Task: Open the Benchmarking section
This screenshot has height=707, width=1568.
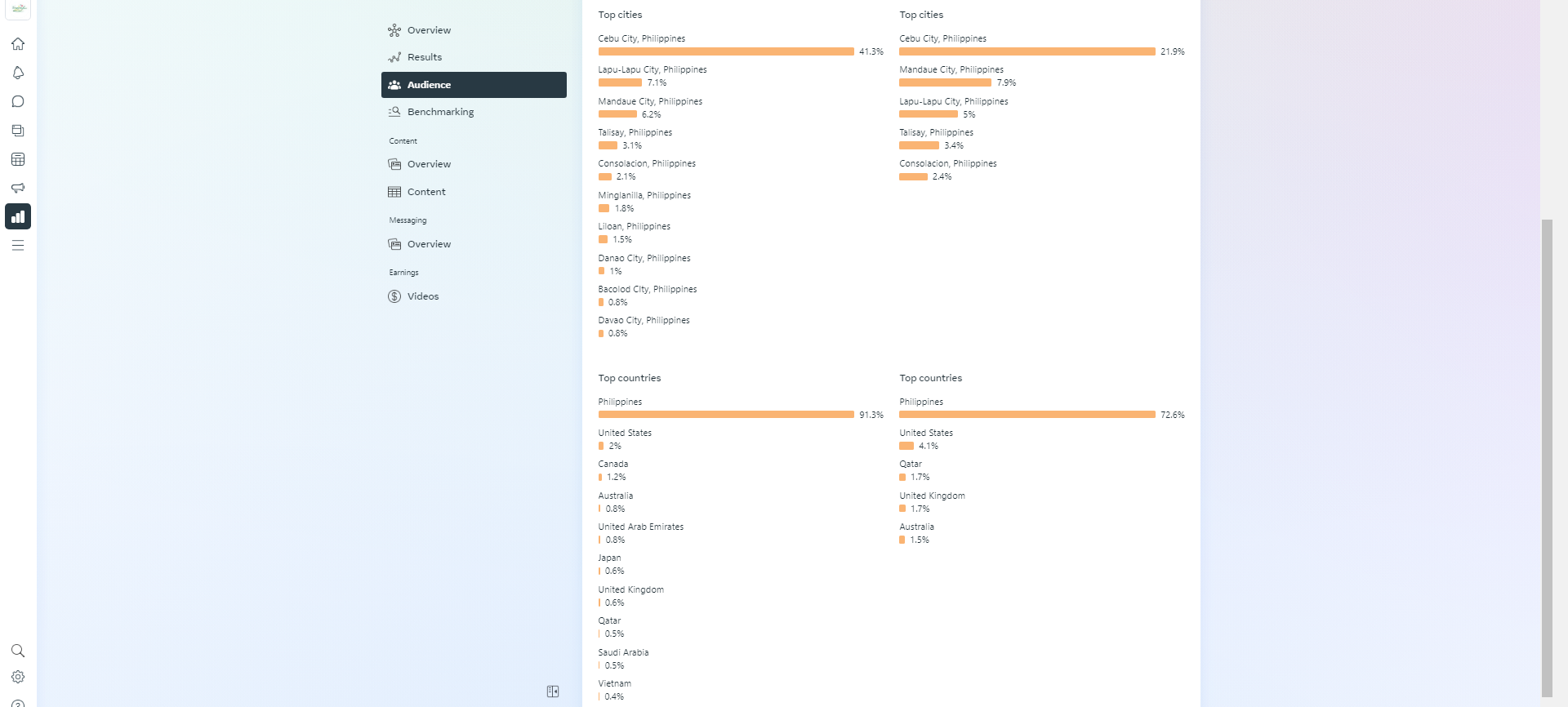Action: point(474,112)
